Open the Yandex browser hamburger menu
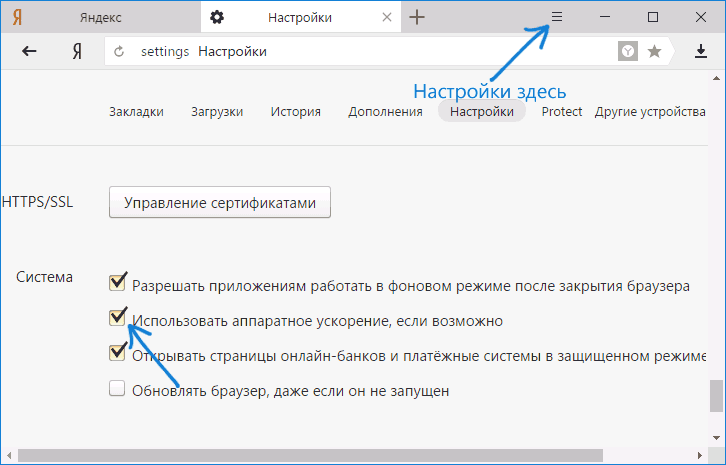This screenshot has width=726, height=465. click(x=558, y=17)
